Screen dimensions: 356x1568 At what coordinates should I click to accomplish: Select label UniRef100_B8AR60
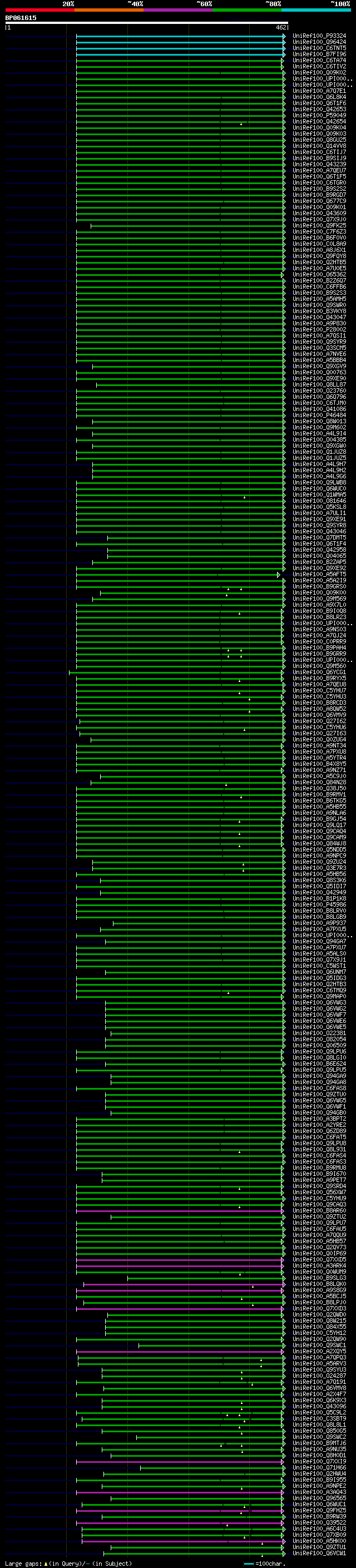click(x=319, y=1211)
